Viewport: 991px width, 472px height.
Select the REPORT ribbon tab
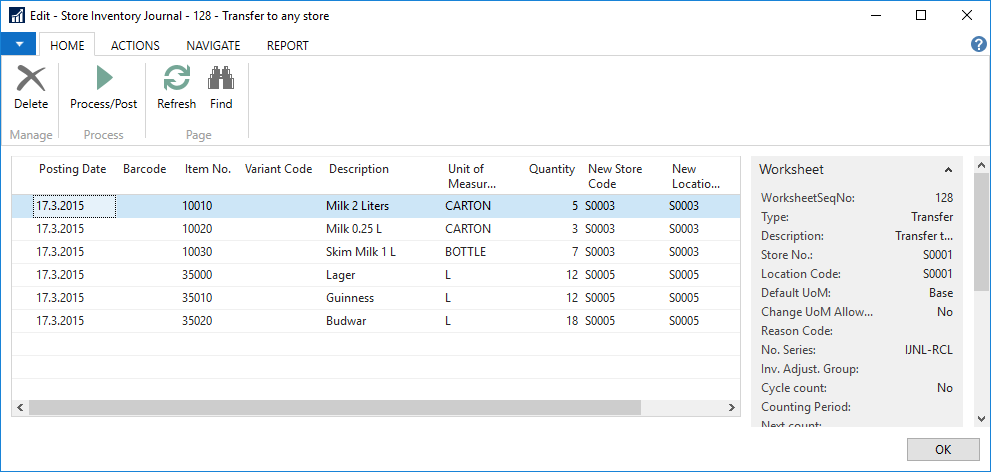click(287, 45)
